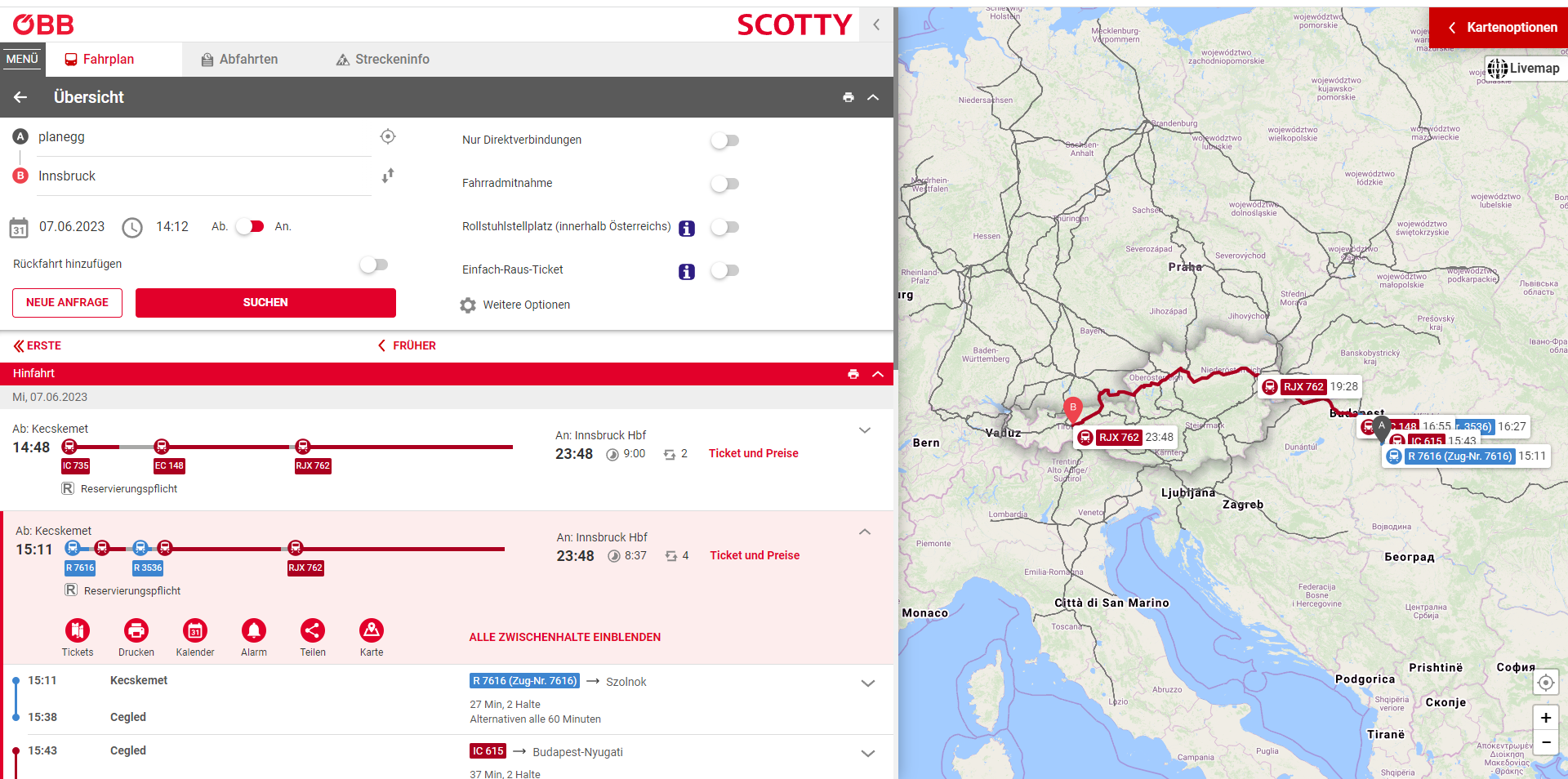Click destination marker B on map

tap(1073, 408)
